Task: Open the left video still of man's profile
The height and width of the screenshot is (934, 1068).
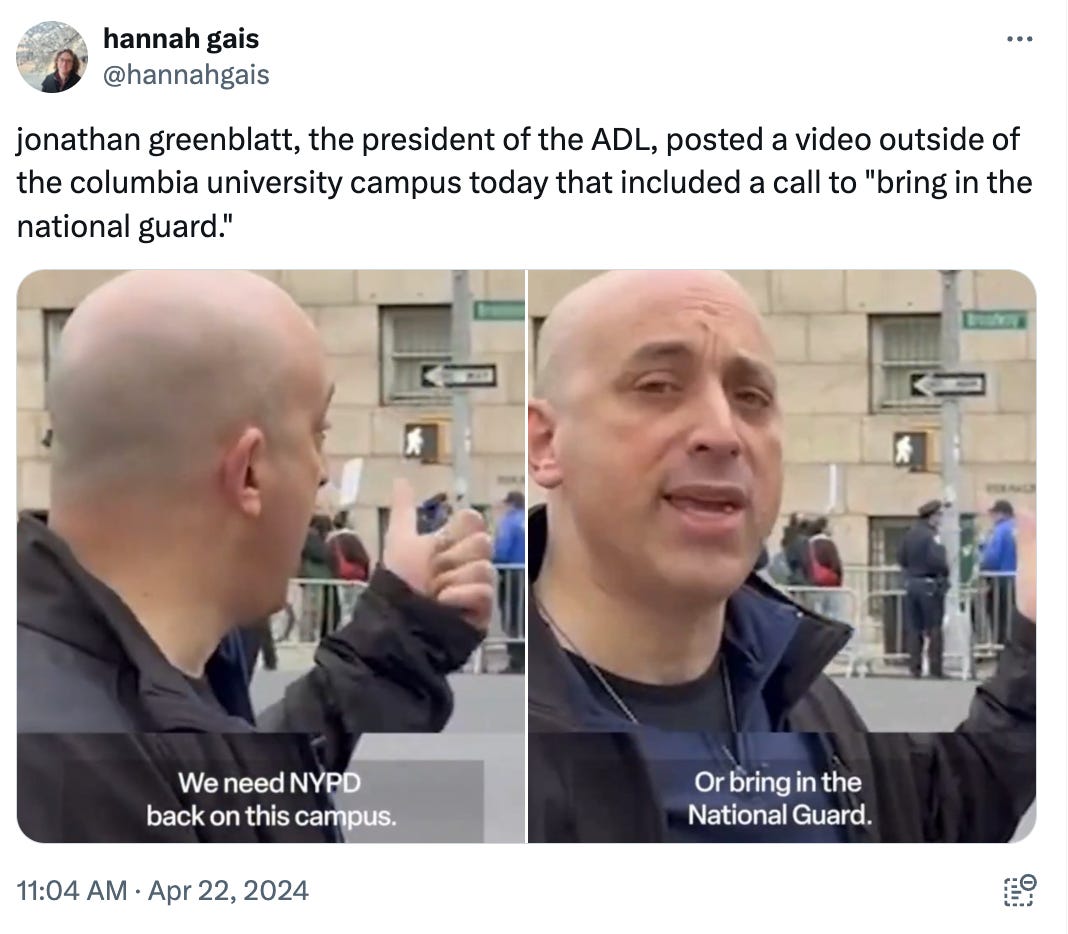Action: (271, 556)
